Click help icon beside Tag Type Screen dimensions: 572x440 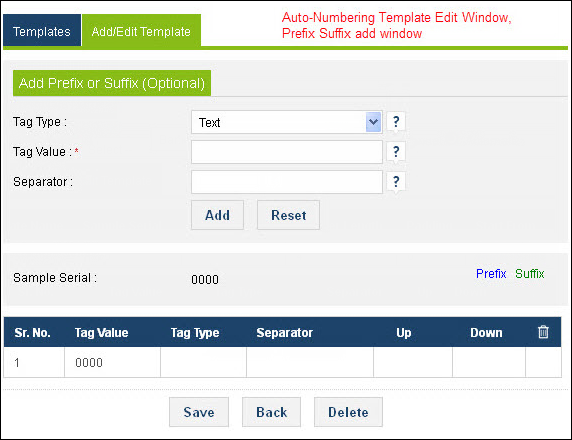(x=396, y=121)
